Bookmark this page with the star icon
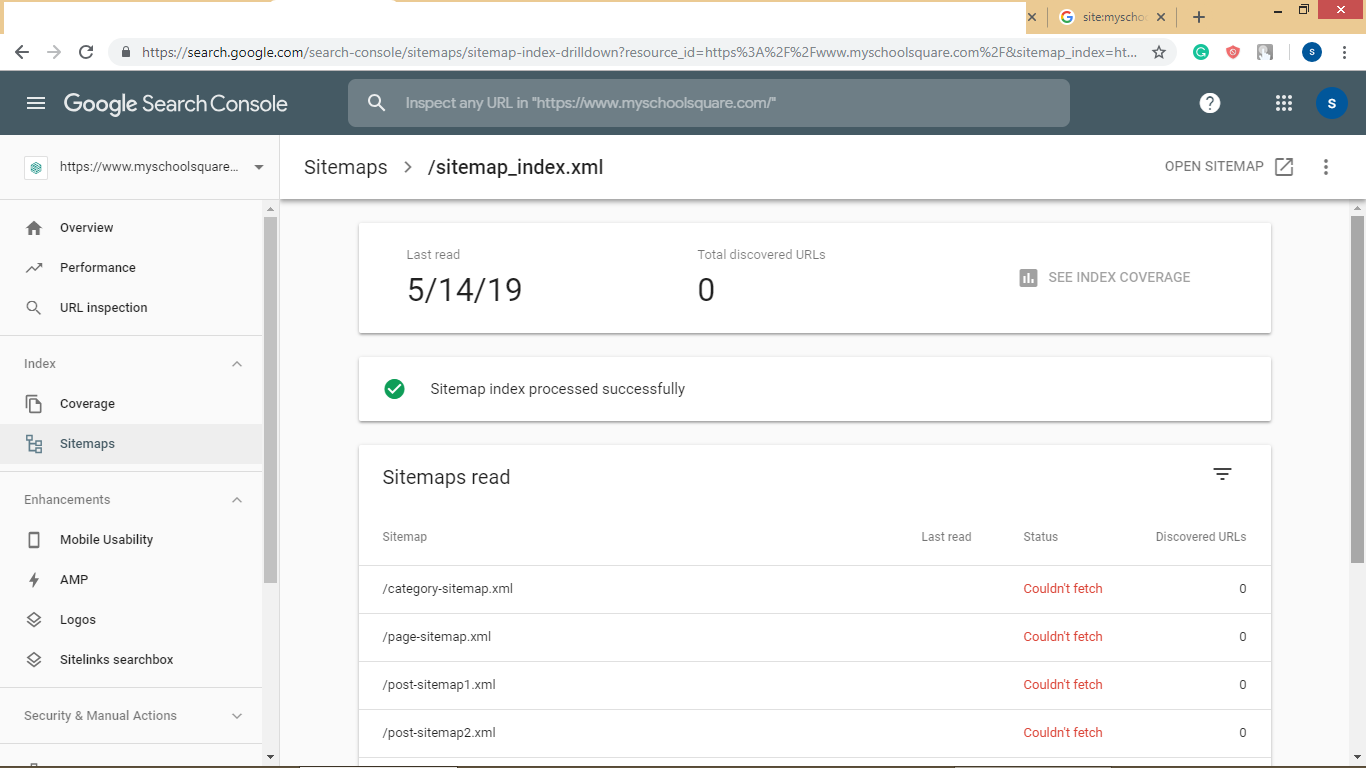This screenshot has height=768, width=1366. (1159, 52)
